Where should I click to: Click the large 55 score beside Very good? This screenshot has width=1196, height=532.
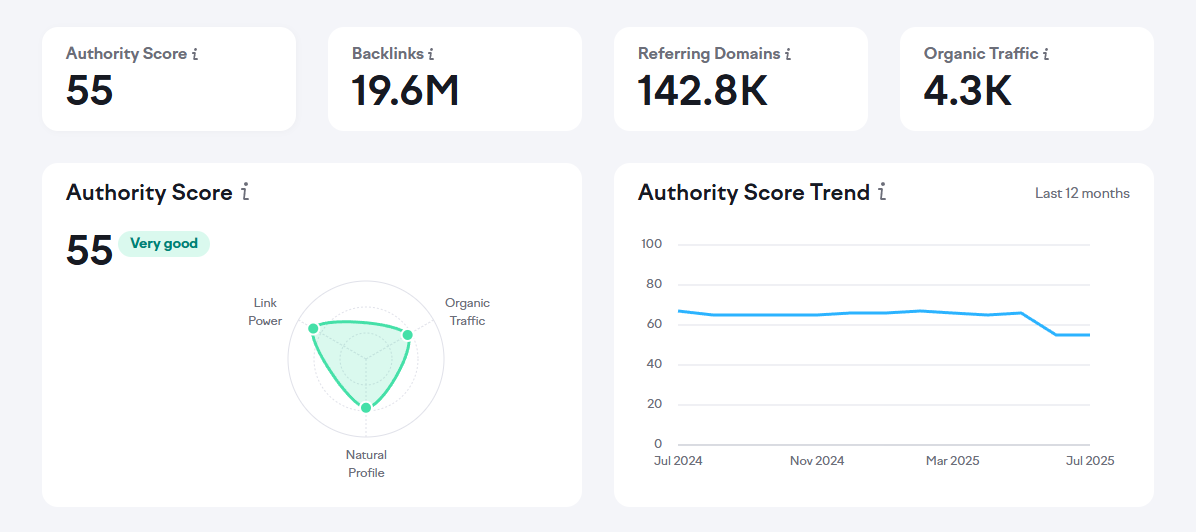pos(89,250)
